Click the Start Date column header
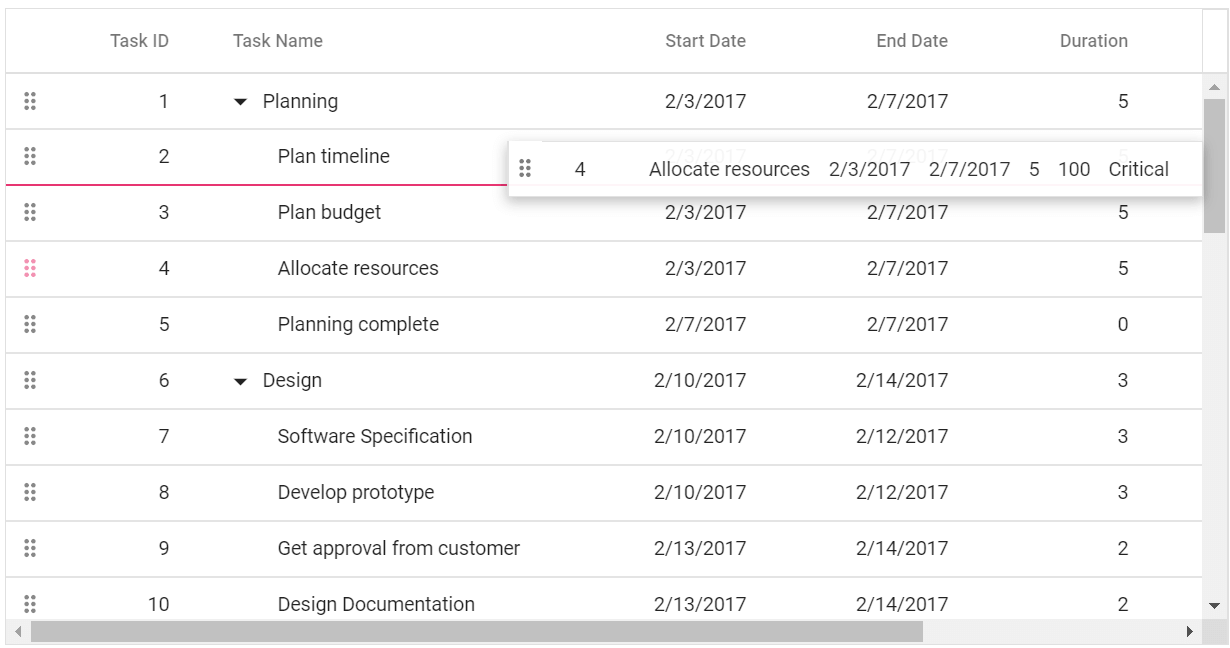Viewport: 1230px width, 648px height. tap(705, 41)
